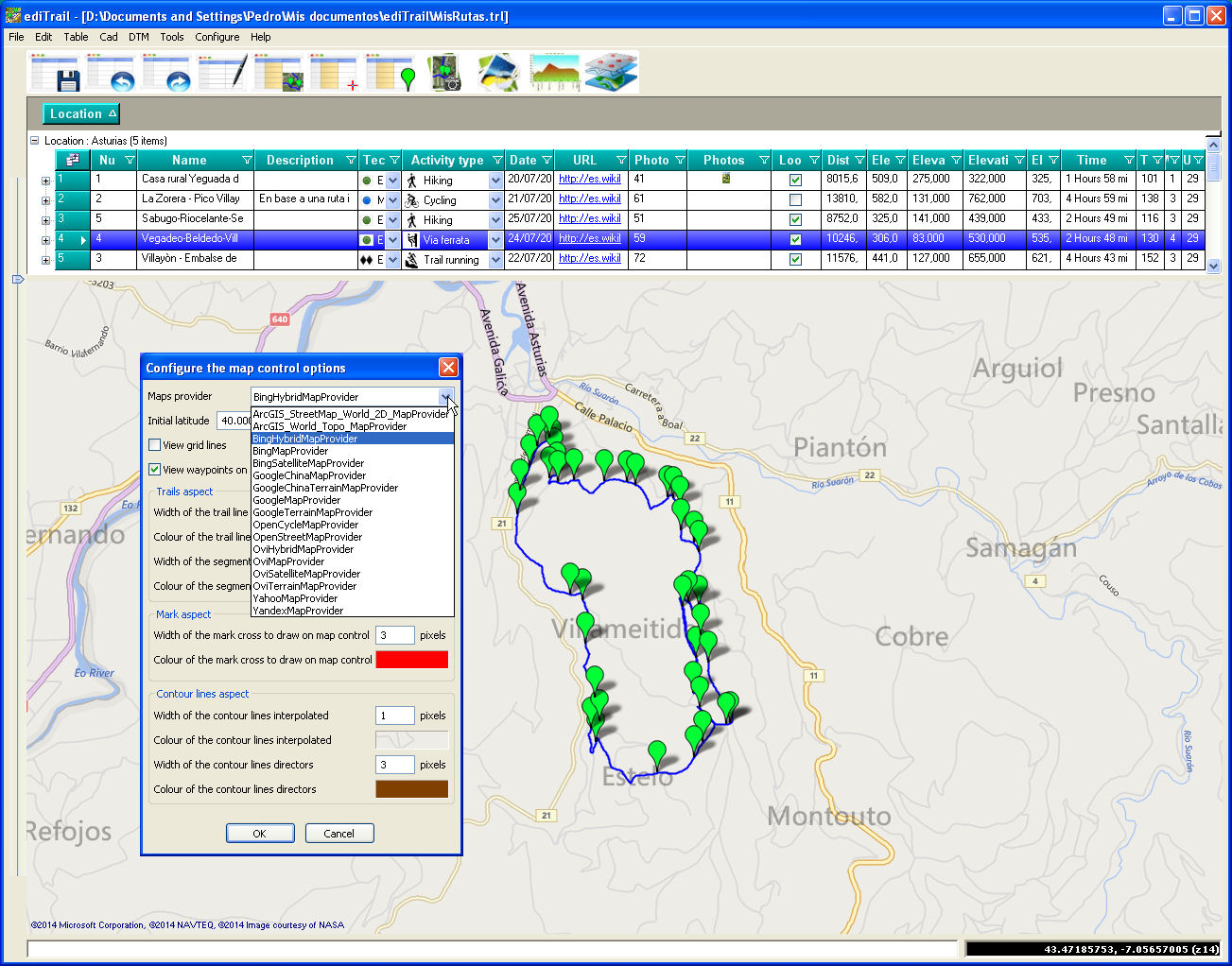Click the undo table toolbar icon
This screenshot has height=966, width=1232.
click(111, 73)
